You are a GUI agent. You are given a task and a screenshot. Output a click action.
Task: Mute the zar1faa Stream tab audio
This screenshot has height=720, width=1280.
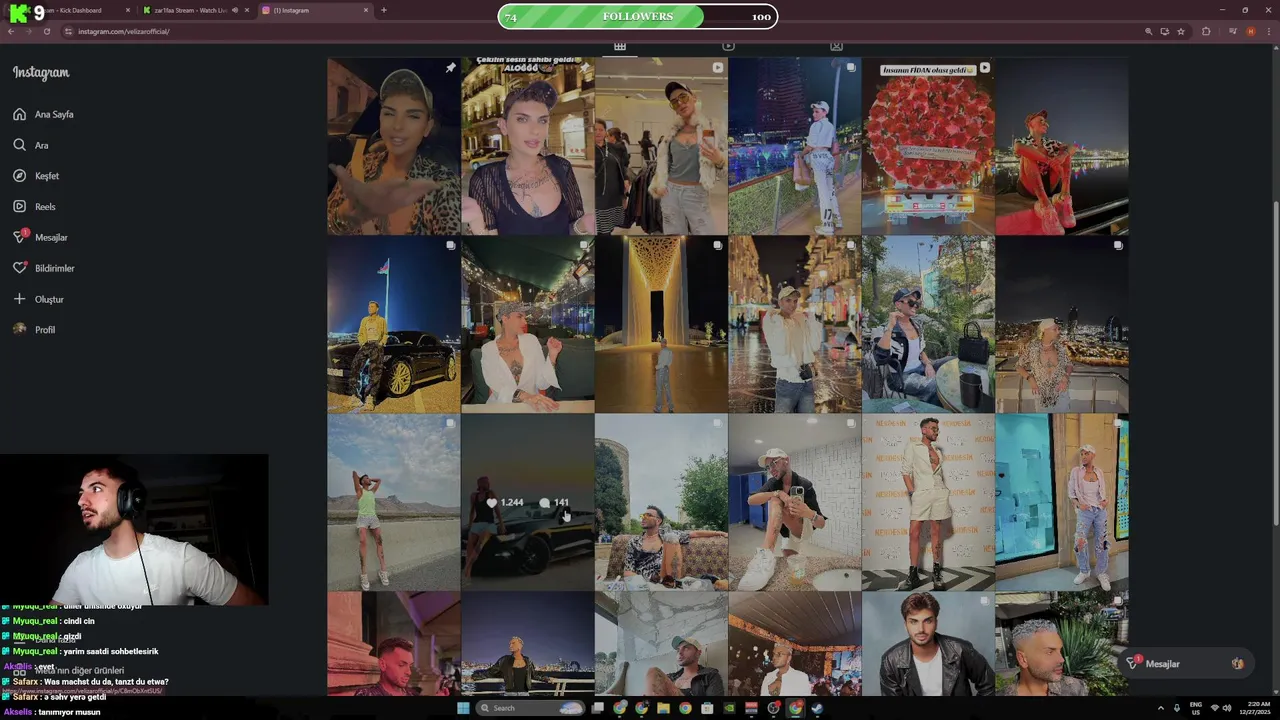pyautogui.click(x=235, y=10)
